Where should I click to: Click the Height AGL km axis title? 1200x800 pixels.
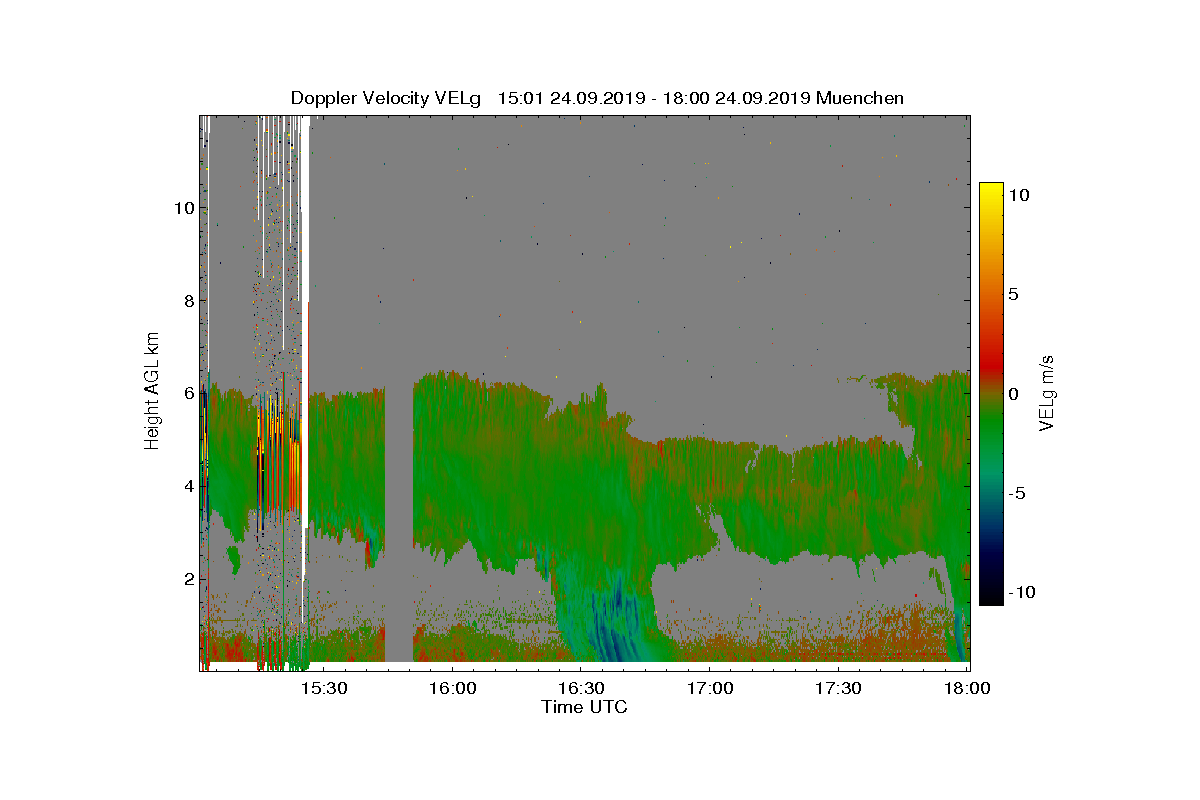[x=152, y=389]
